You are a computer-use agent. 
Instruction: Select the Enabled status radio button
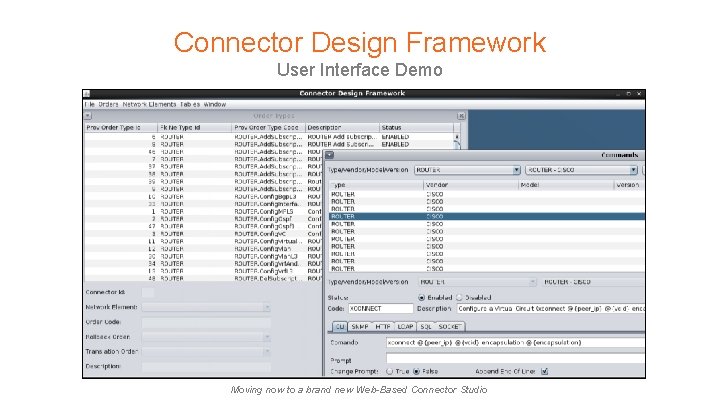tap(422, 298)
